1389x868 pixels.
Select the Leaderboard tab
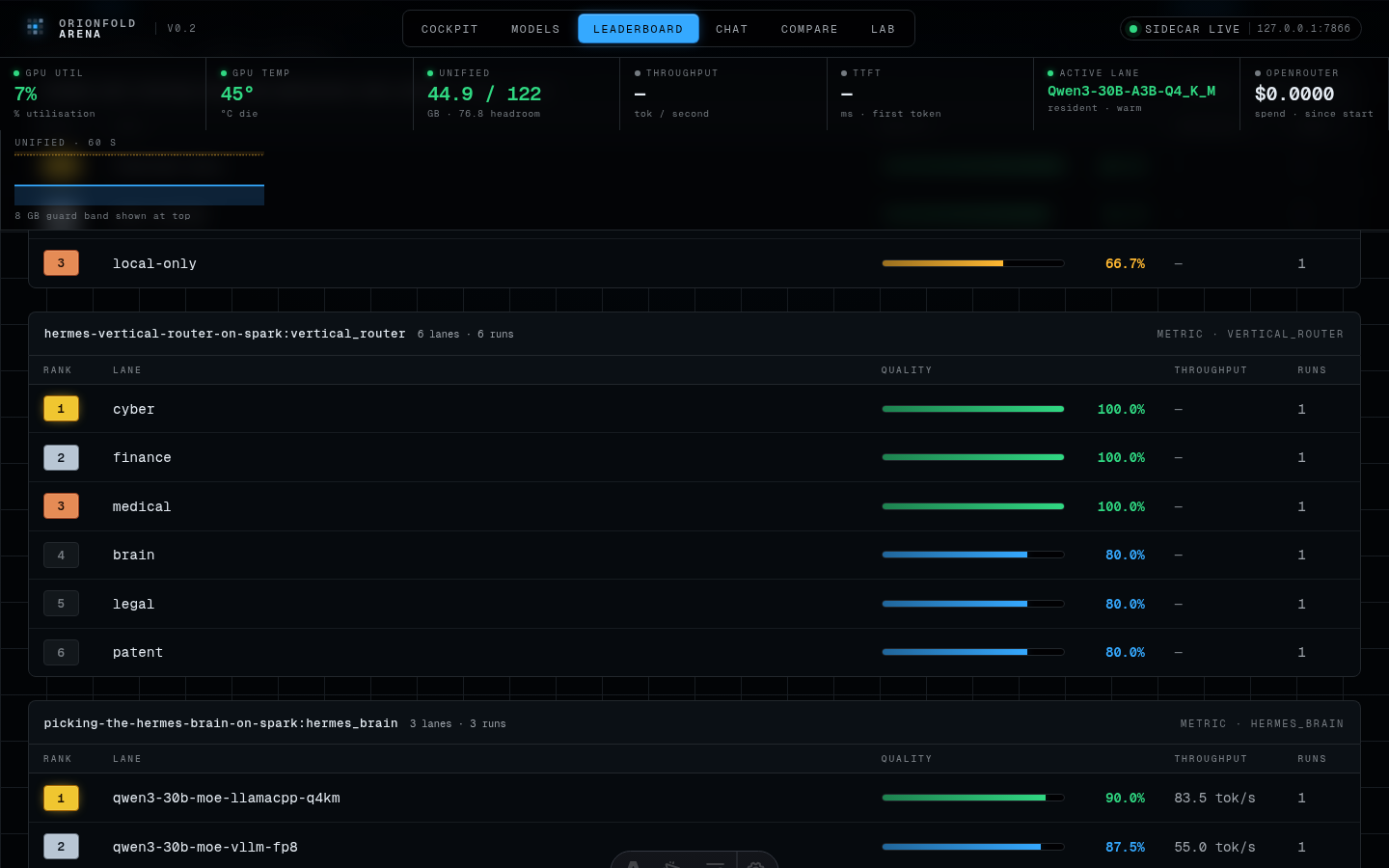639,29
